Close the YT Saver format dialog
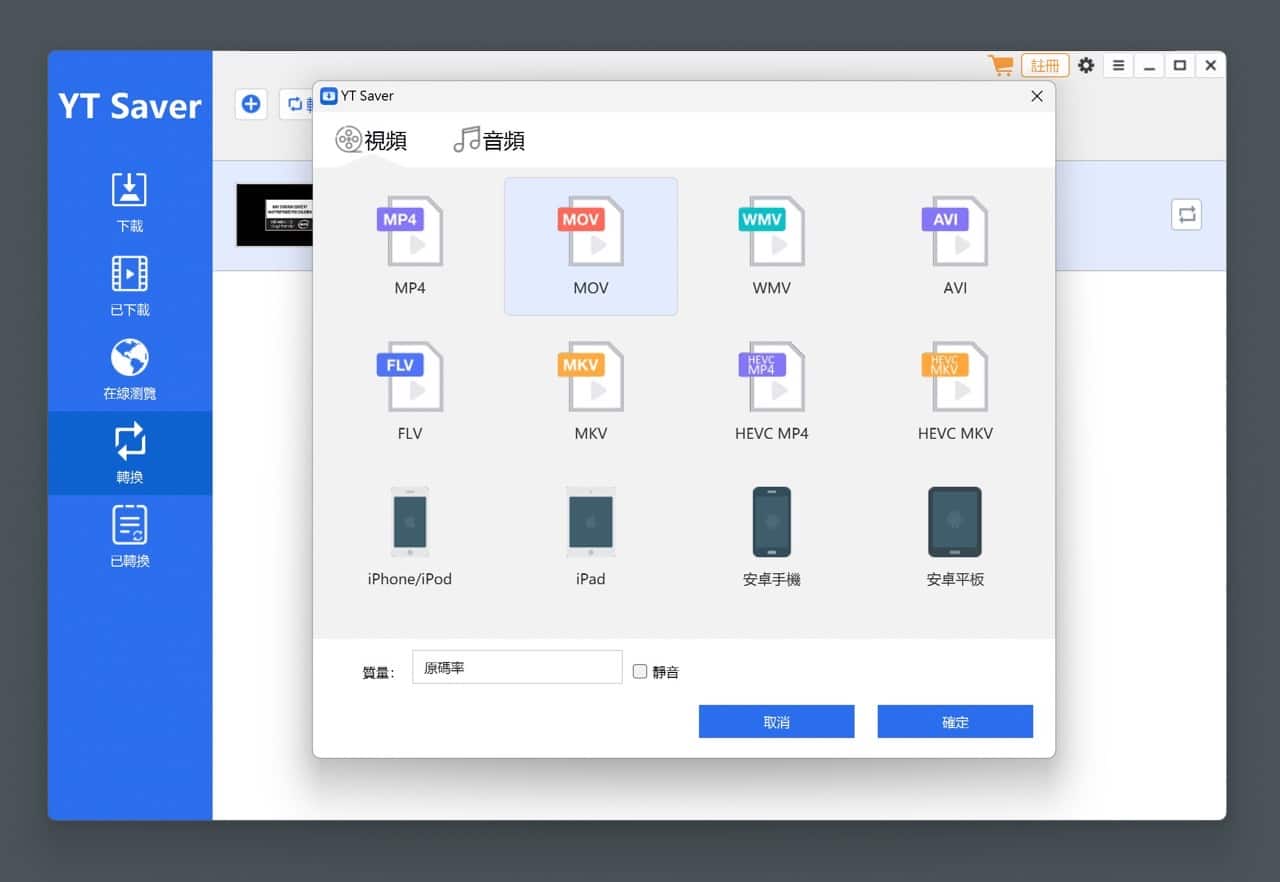The width and height of the screenshot is (1280, 882). (x=1037, y=96)
